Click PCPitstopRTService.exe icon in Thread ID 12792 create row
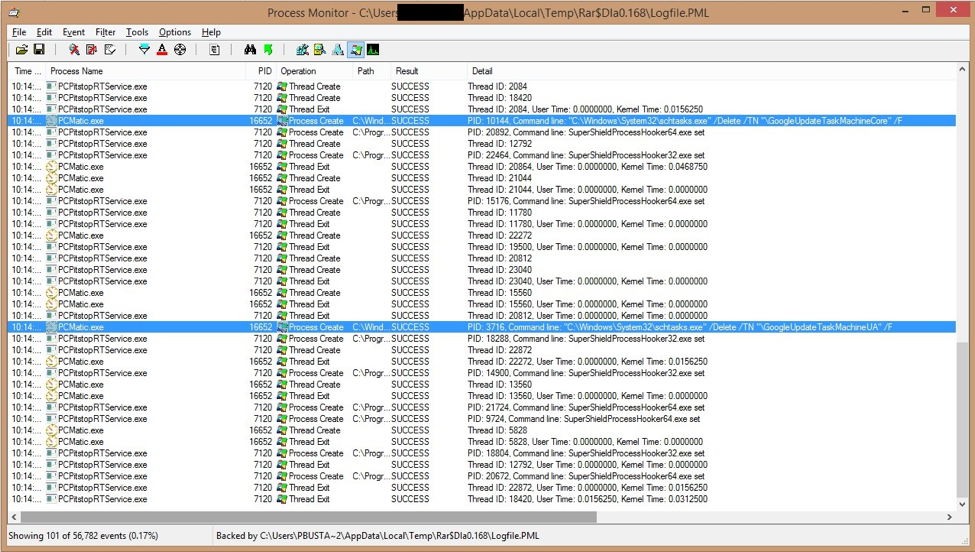975x552 pixels. pos(52,144)
